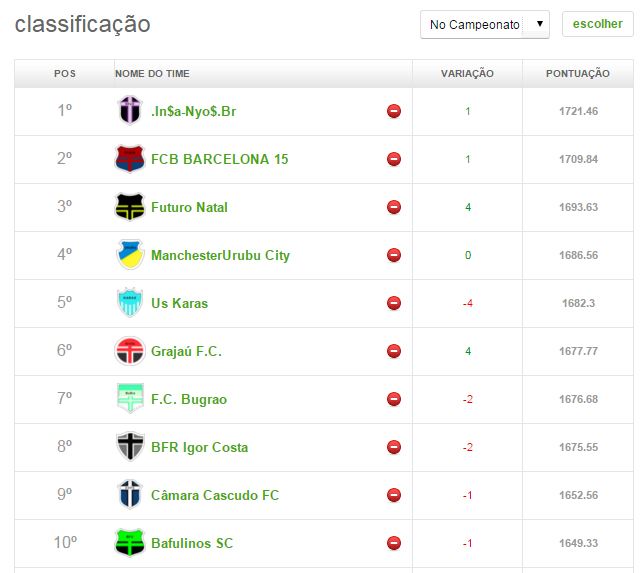The height and width of the screenshot is (573, 643).
Task: Click the Futuro Natal team shield icon
Action: click(130, 207)
